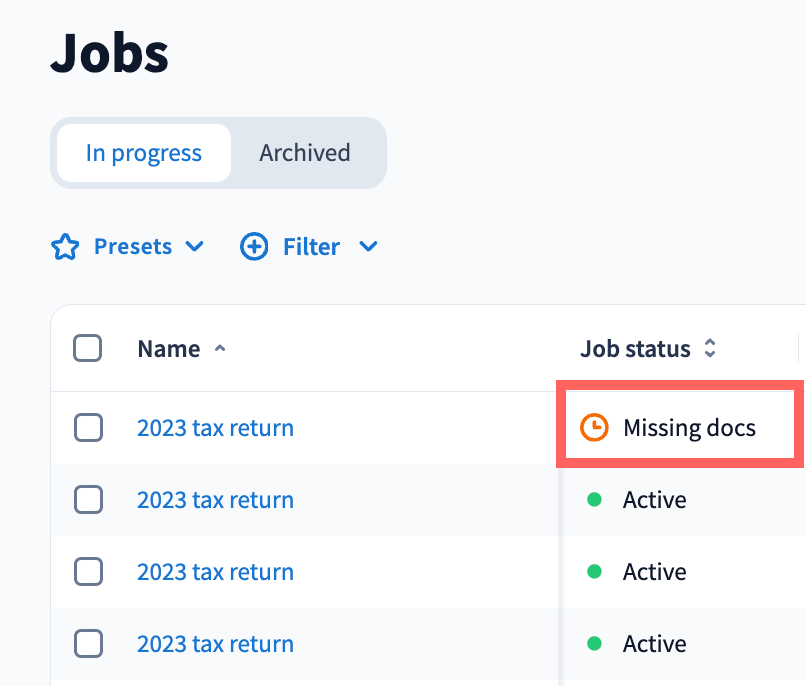Expand the Presets dropdown chevron
Image resolution: width=806 pixels, height=686 pixels.
tap(195, 247)
